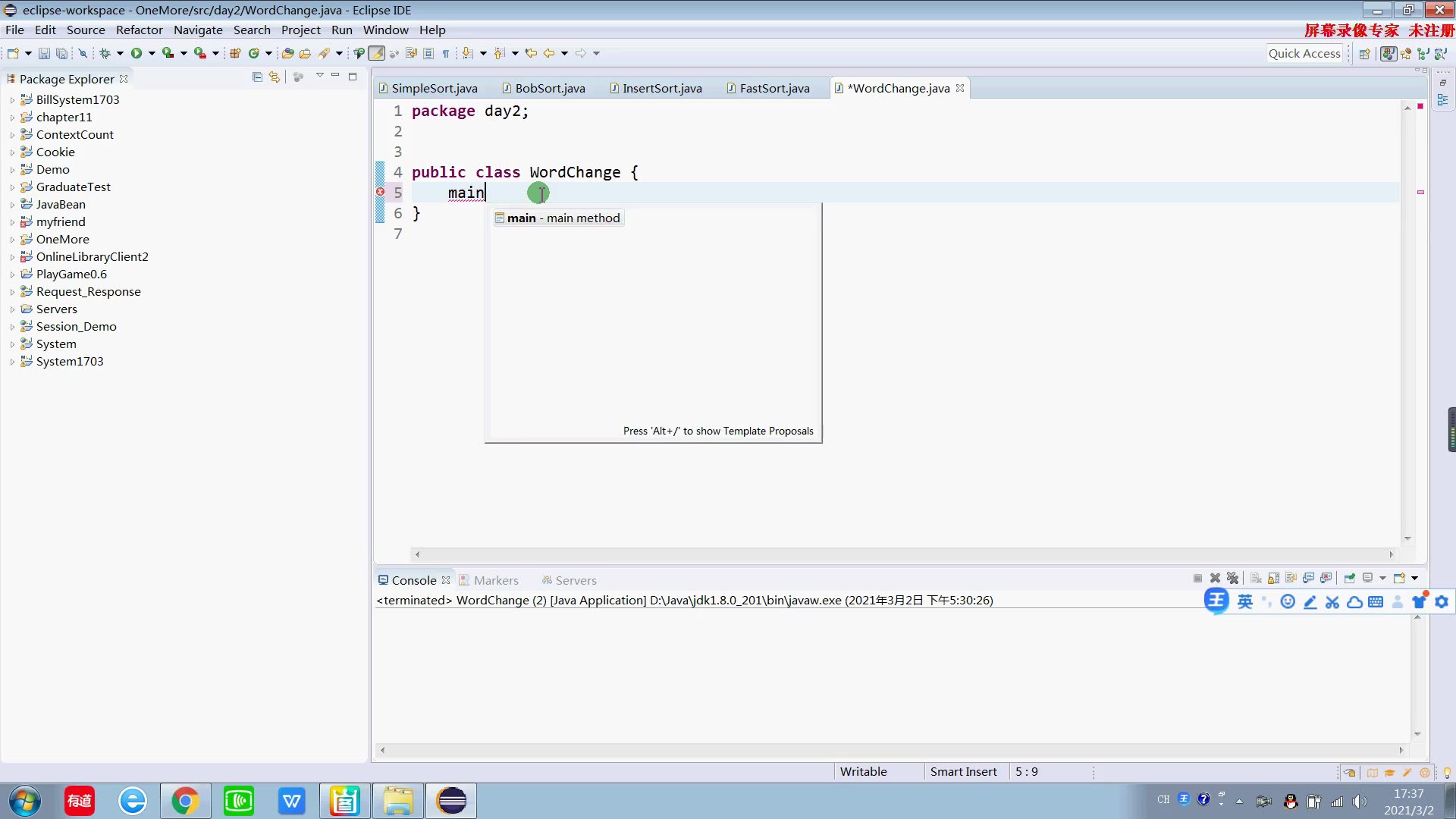Click the Remove Launch X icon in Console

click(1215, 578)
